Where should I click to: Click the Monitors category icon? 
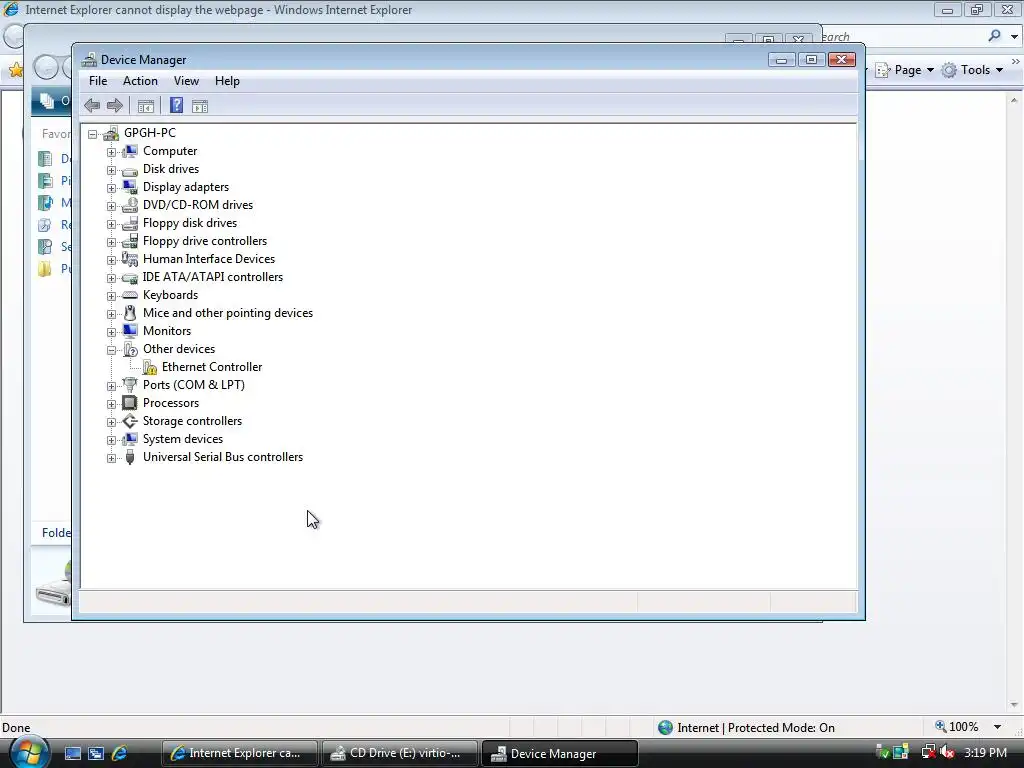pyautogui.click(x=130, y=331)
